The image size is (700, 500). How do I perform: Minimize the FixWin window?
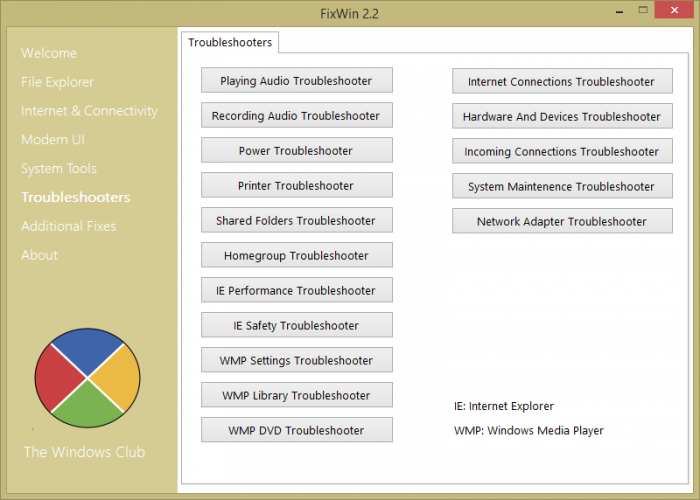pyautogui.click(x=619, y=11)
